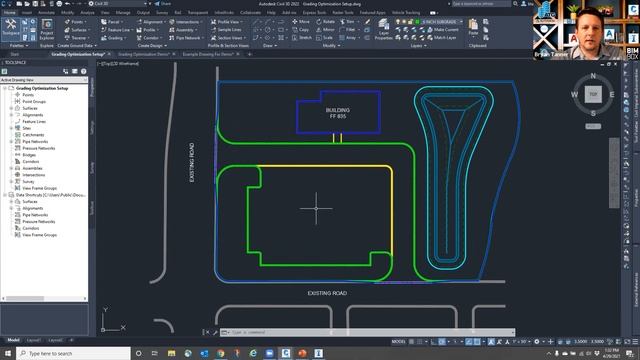
Task: Switch to the Analyze ribbon tab
Action: 87,13
